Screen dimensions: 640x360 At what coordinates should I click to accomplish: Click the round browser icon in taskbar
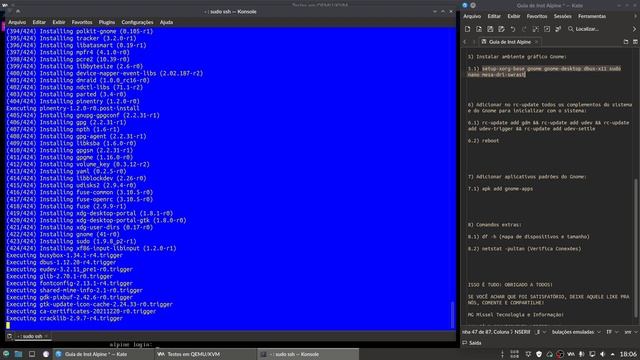(x=46, y=354)
